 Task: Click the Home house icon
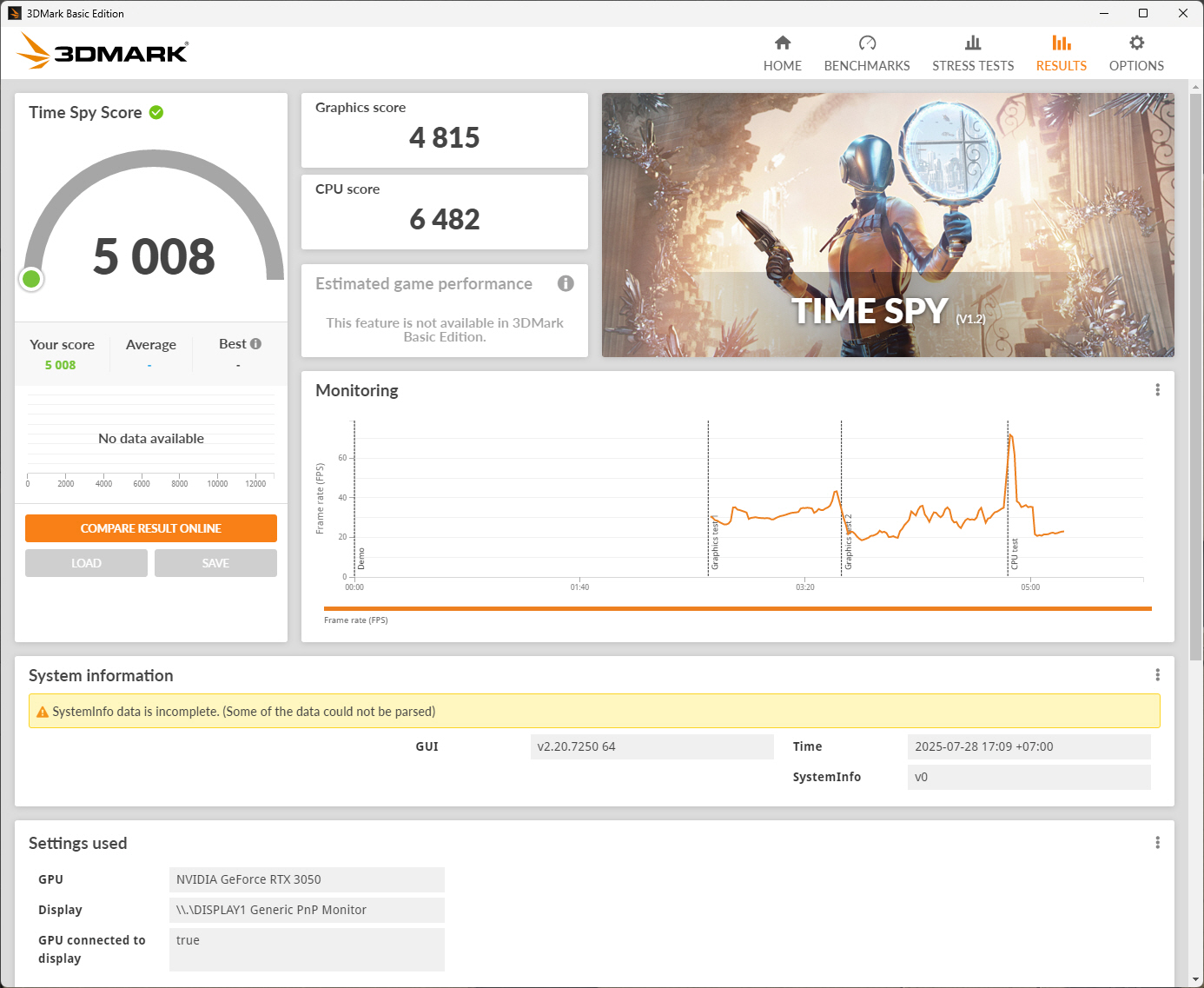[782, 43]
